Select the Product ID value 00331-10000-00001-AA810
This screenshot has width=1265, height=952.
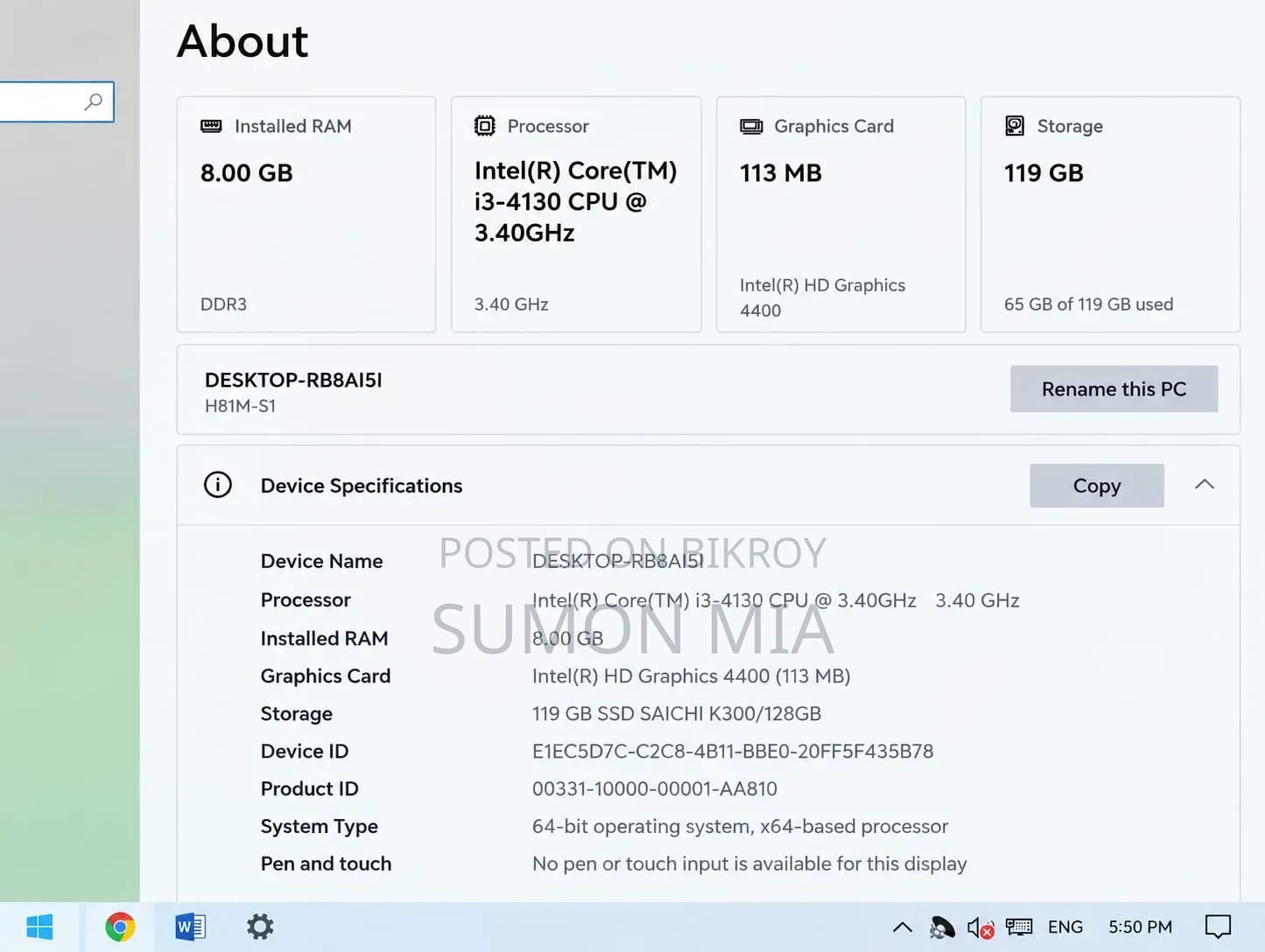(655, 789)
